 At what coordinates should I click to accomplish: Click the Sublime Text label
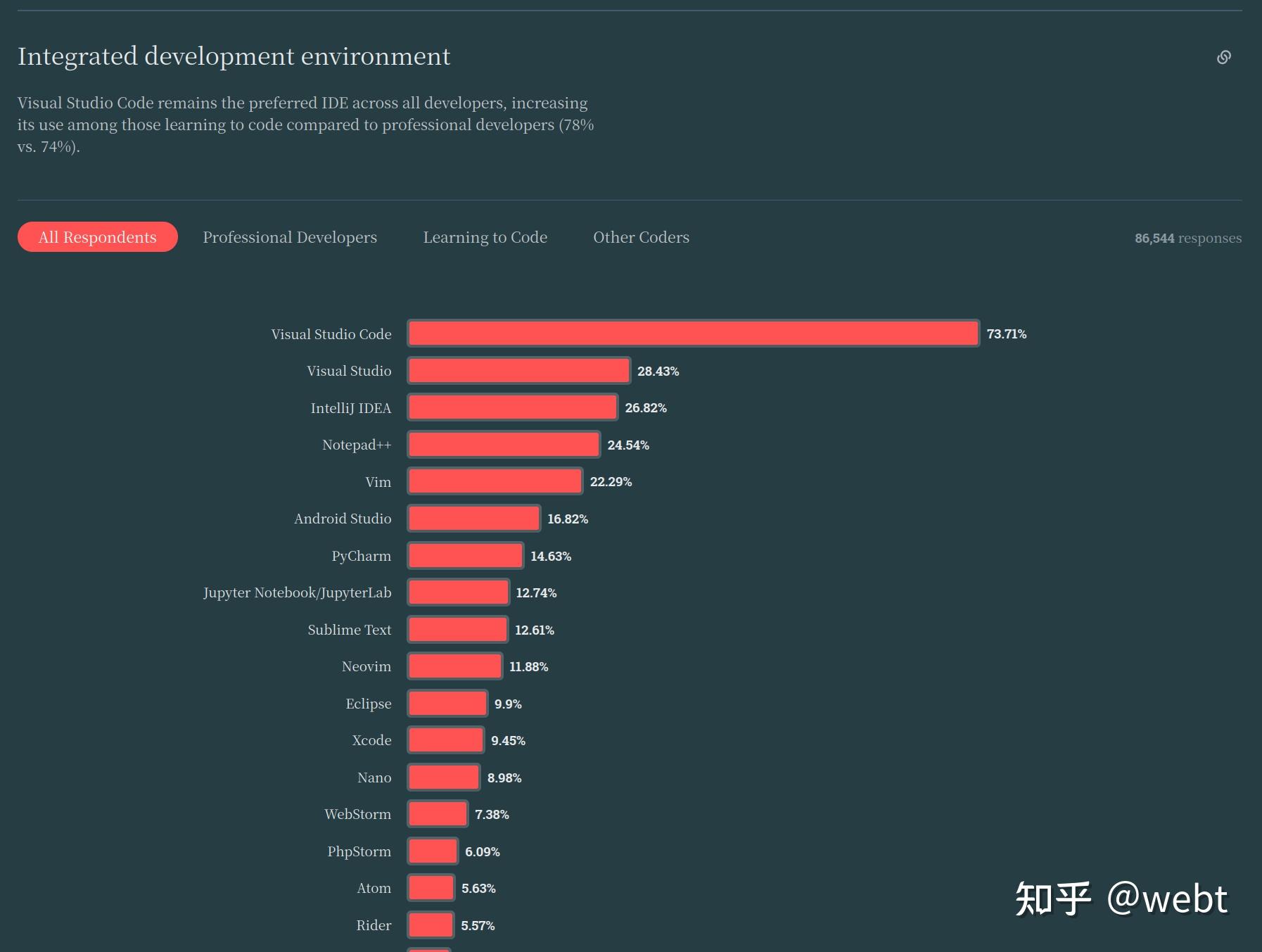350,630
